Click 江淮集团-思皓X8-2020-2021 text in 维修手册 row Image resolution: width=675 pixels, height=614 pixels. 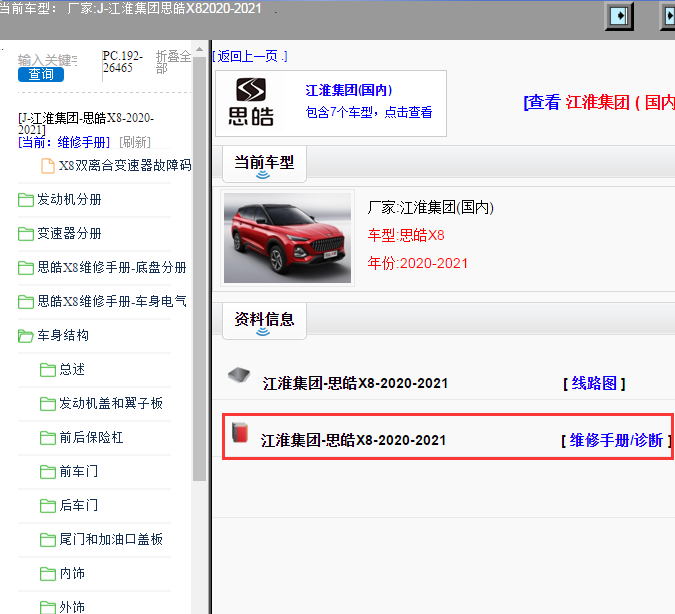353,440
